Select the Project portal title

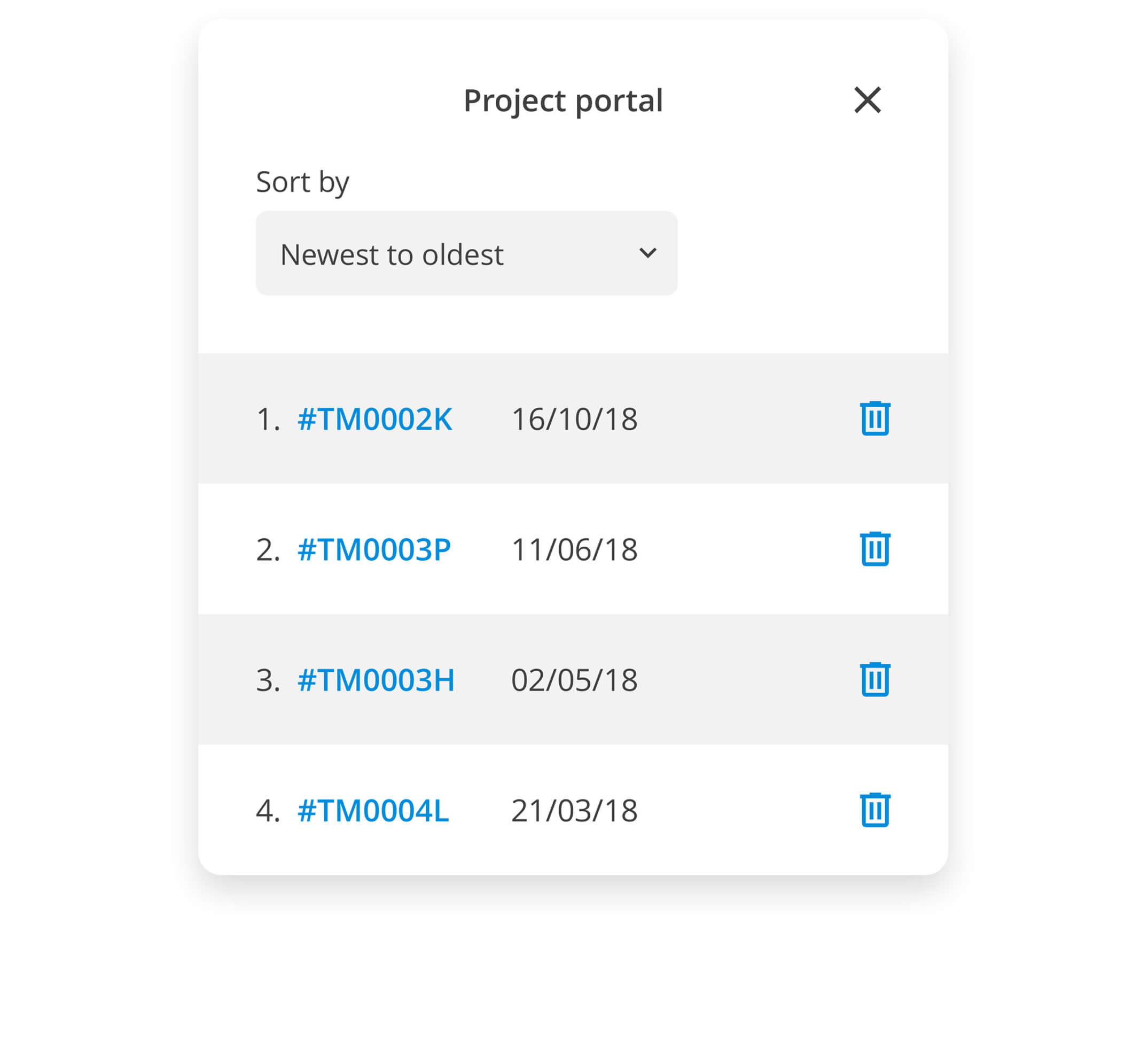[x=563, y=99]
